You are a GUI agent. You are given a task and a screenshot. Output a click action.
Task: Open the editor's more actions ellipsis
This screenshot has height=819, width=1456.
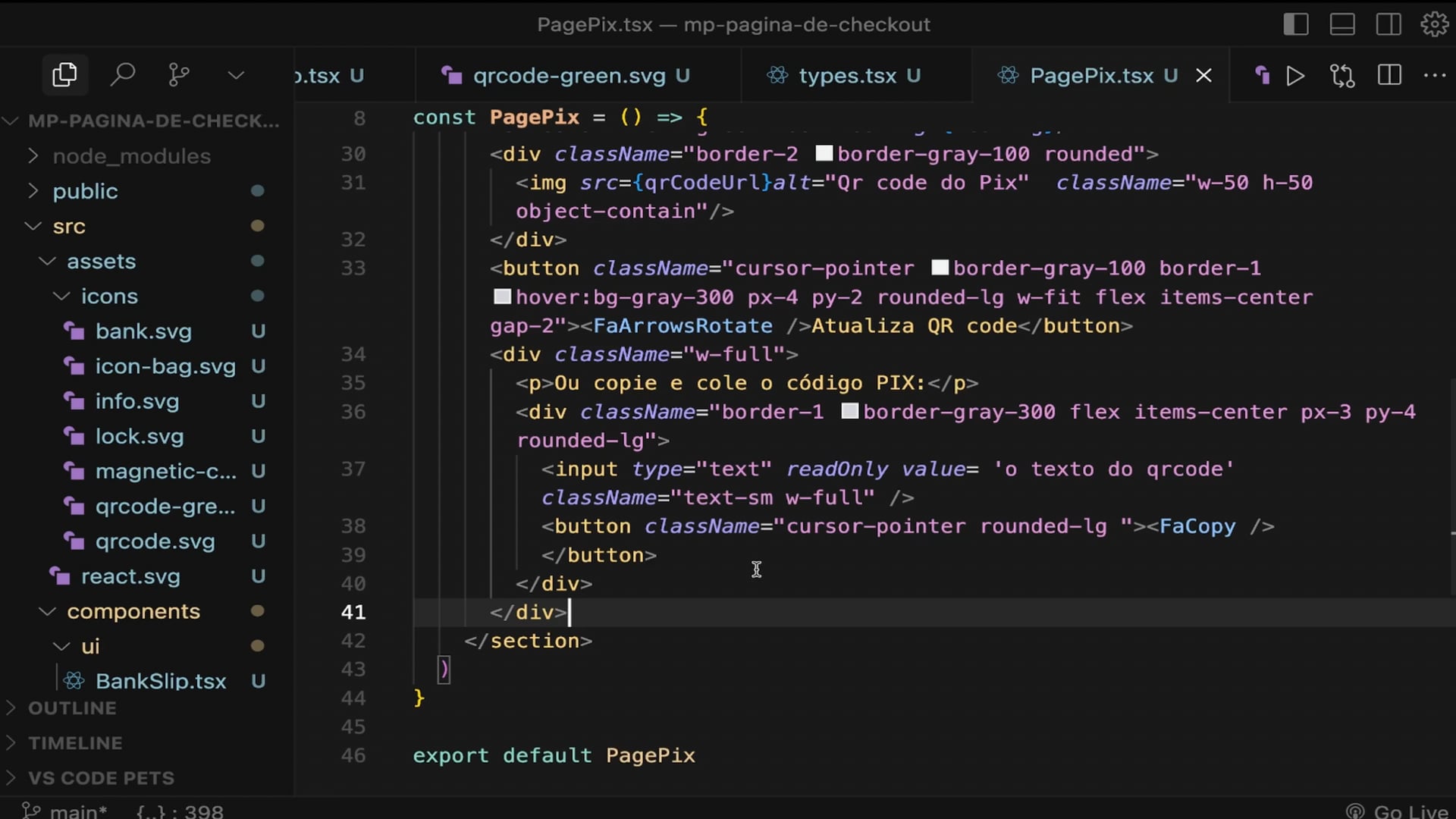coord(1435,76)
